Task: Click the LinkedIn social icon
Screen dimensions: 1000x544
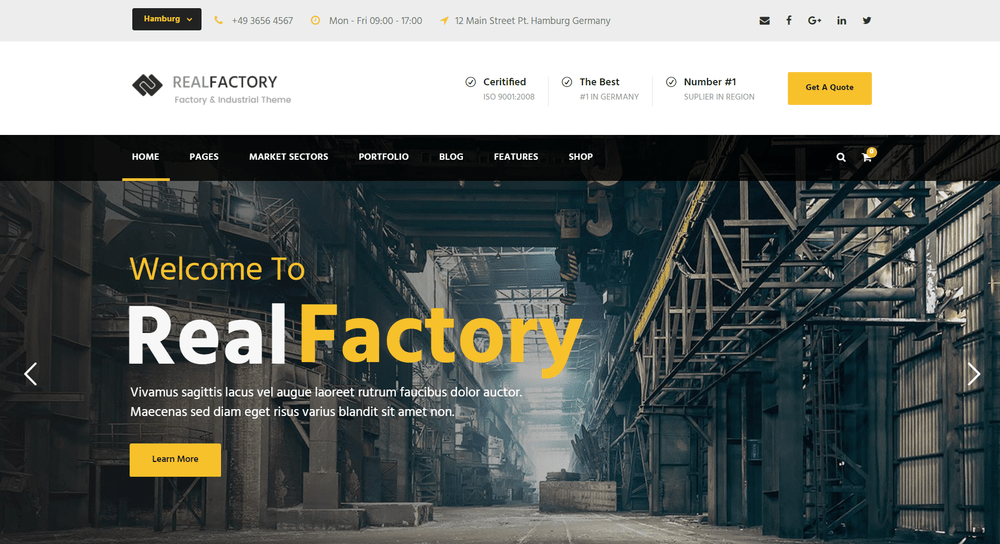Action: [x=841, y=20]
